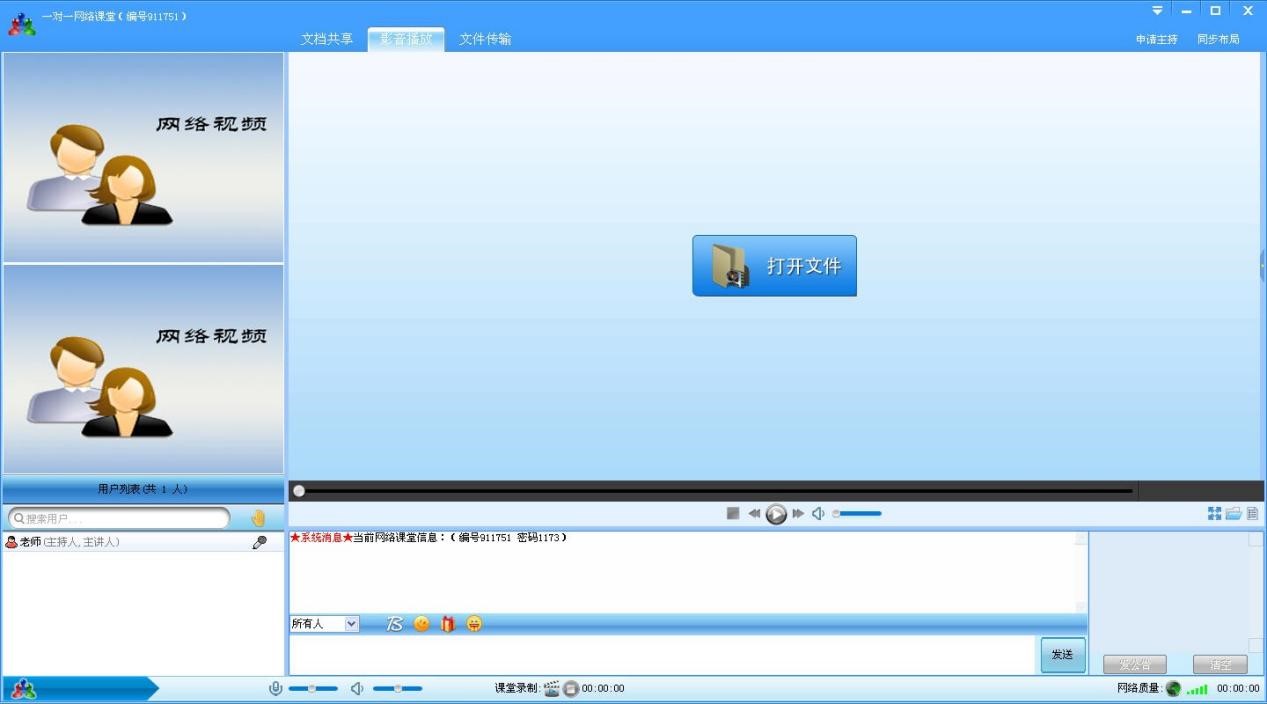Open the settings arrow menu at top right
This screenshot has width=1267, height=704.
(x=1157, y=10)
